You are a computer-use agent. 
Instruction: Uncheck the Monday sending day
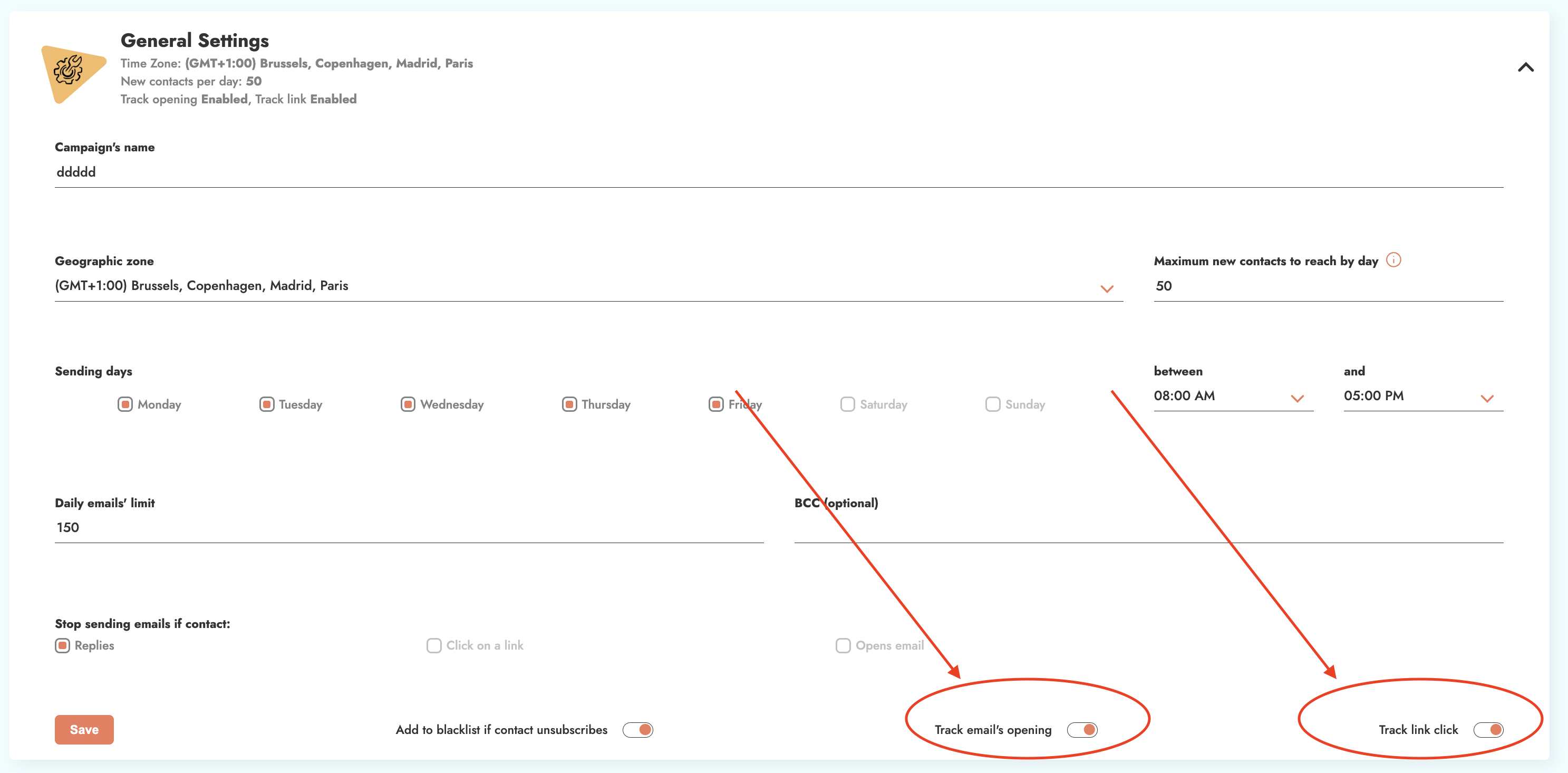(x=125, y=404)
